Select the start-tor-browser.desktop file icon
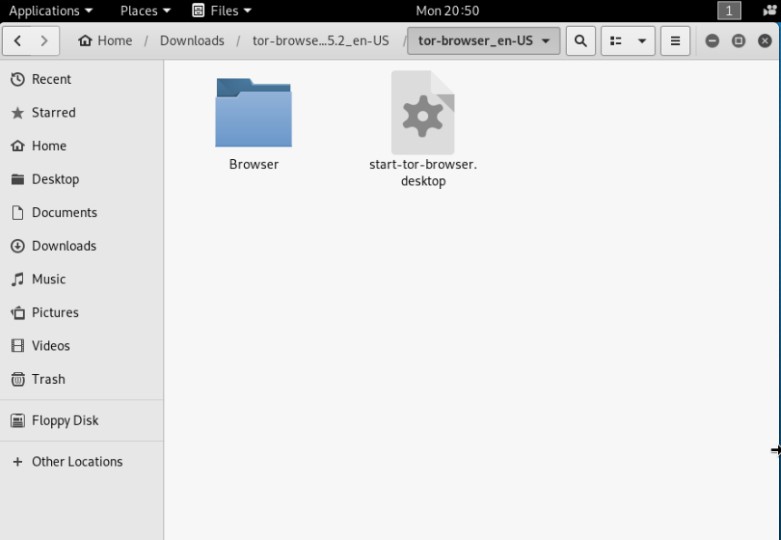 [423, 113]
